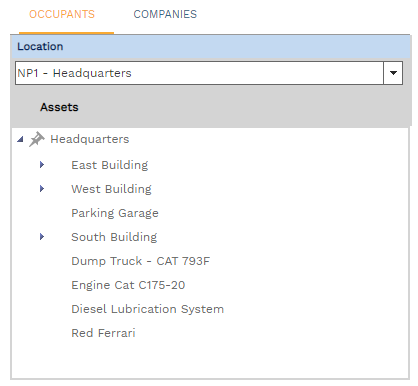Click the NP1 - Headquarters location field
The height and width of the screenshot is (386, 418).
point(199,73)
